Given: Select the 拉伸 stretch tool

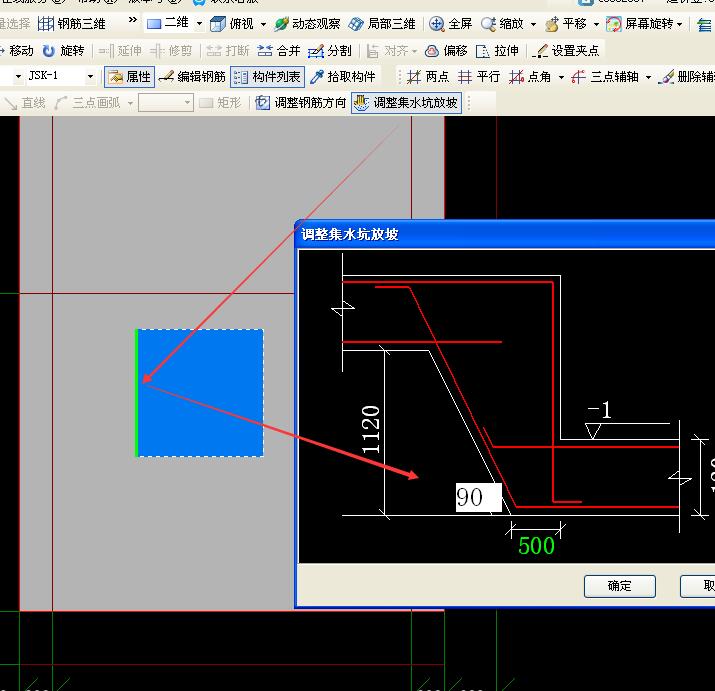Looking at the screenshot, I should point(497,51).
